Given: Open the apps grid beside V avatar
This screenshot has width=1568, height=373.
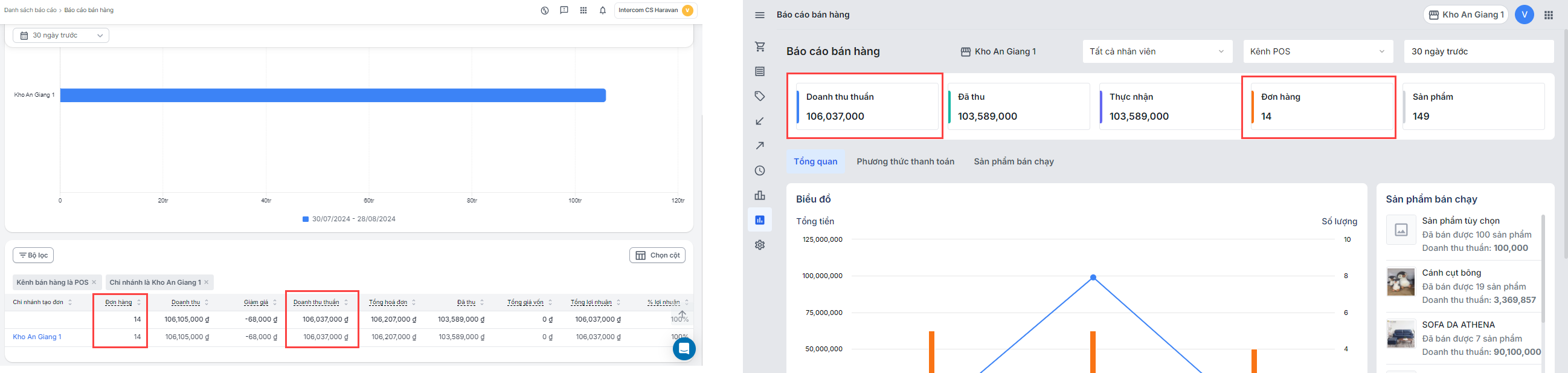Looking at the screenshot, I should pyautogui.click(x=1549, y=15).
